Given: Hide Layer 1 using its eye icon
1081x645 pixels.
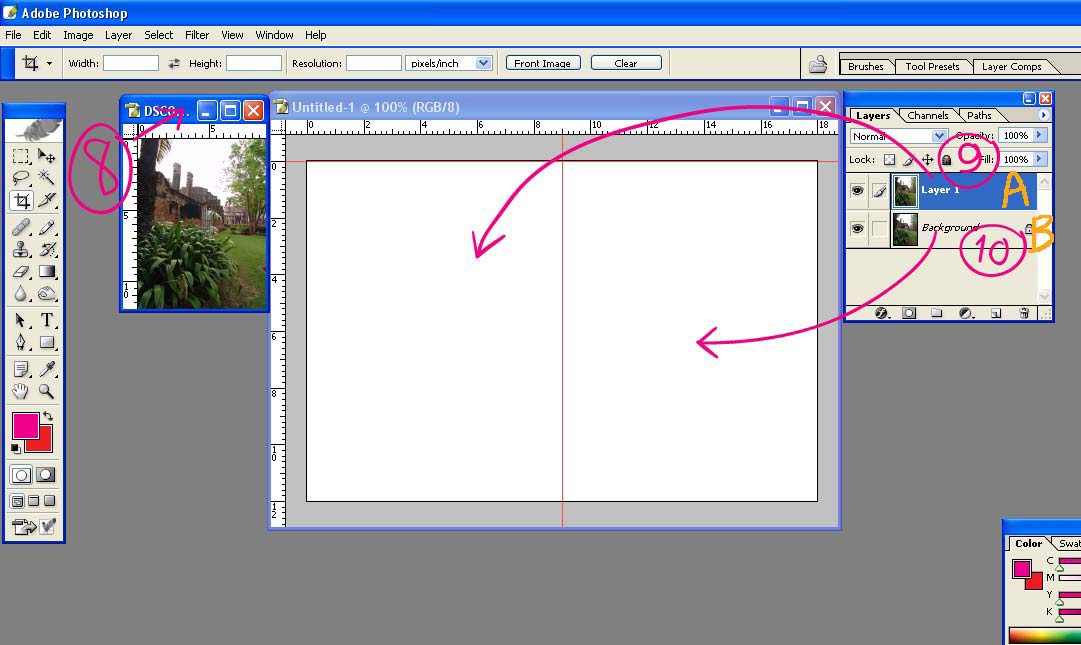Looking at the screenshot, I should point(857,190).
